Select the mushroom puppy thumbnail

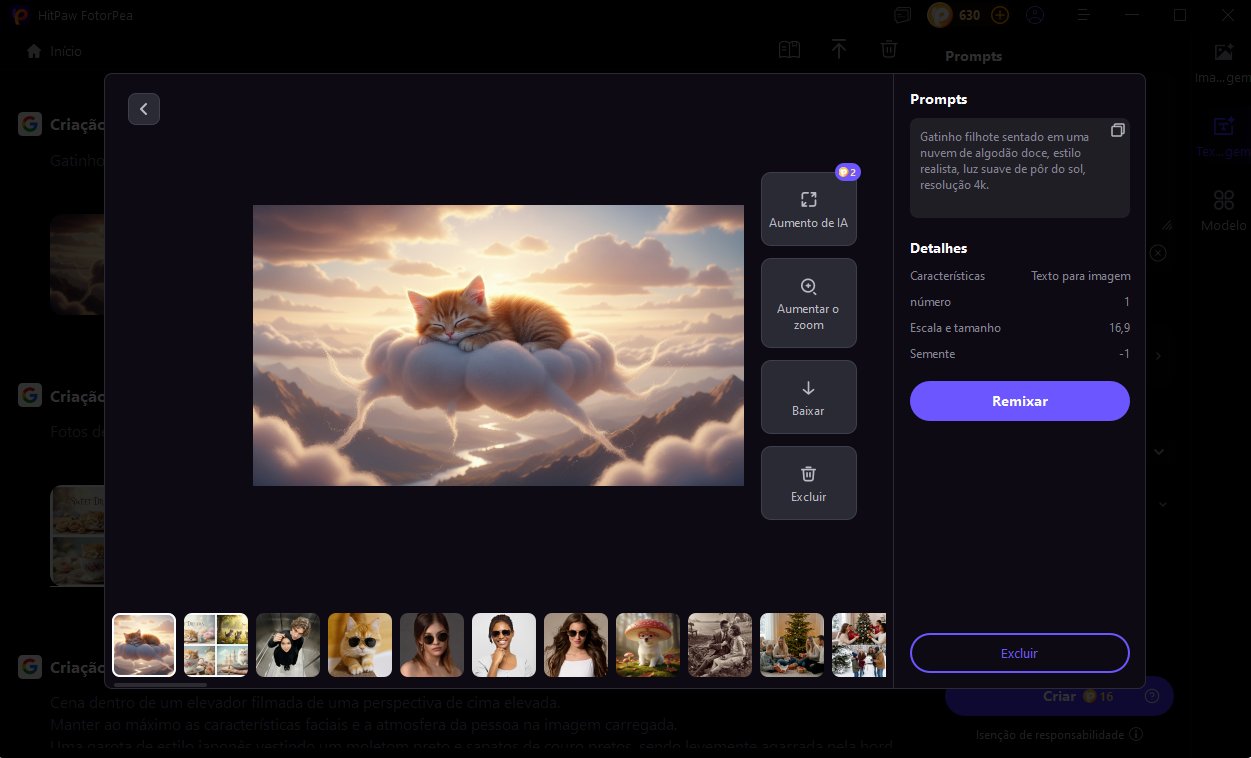(648, 645)
